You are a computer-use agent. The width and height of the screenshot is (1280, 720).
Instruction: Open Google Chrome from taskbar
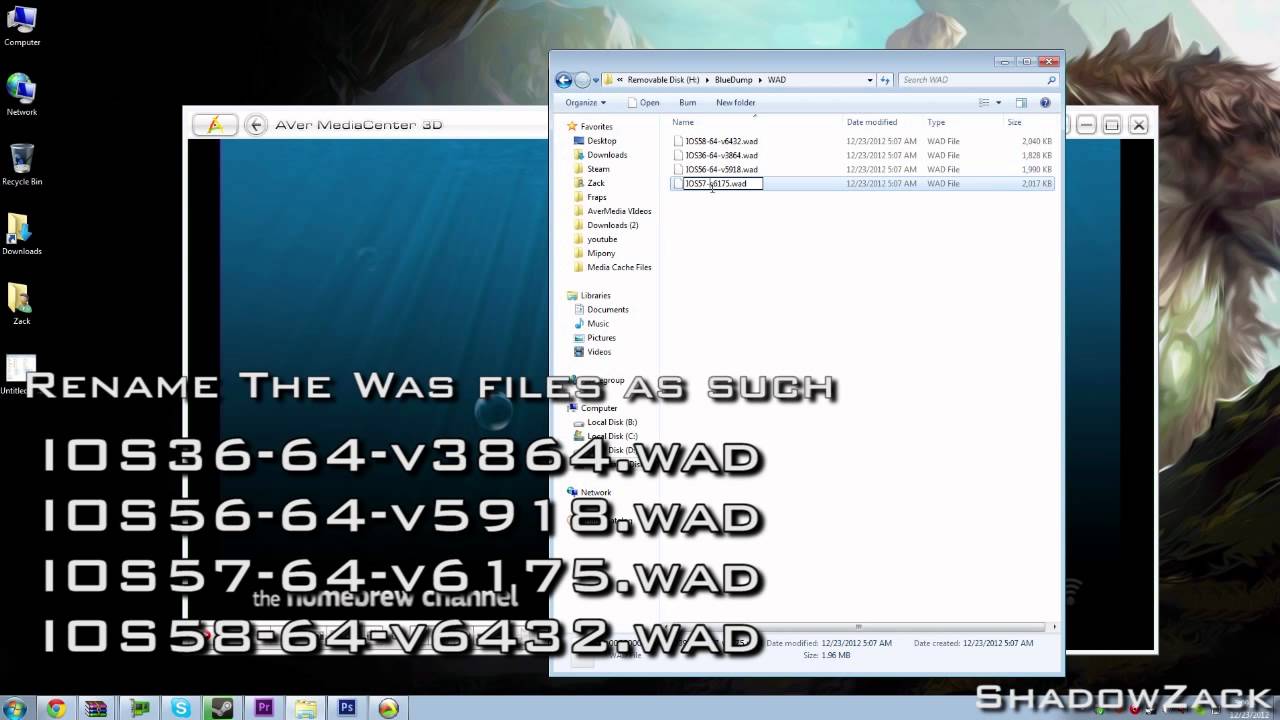point(56,708)
